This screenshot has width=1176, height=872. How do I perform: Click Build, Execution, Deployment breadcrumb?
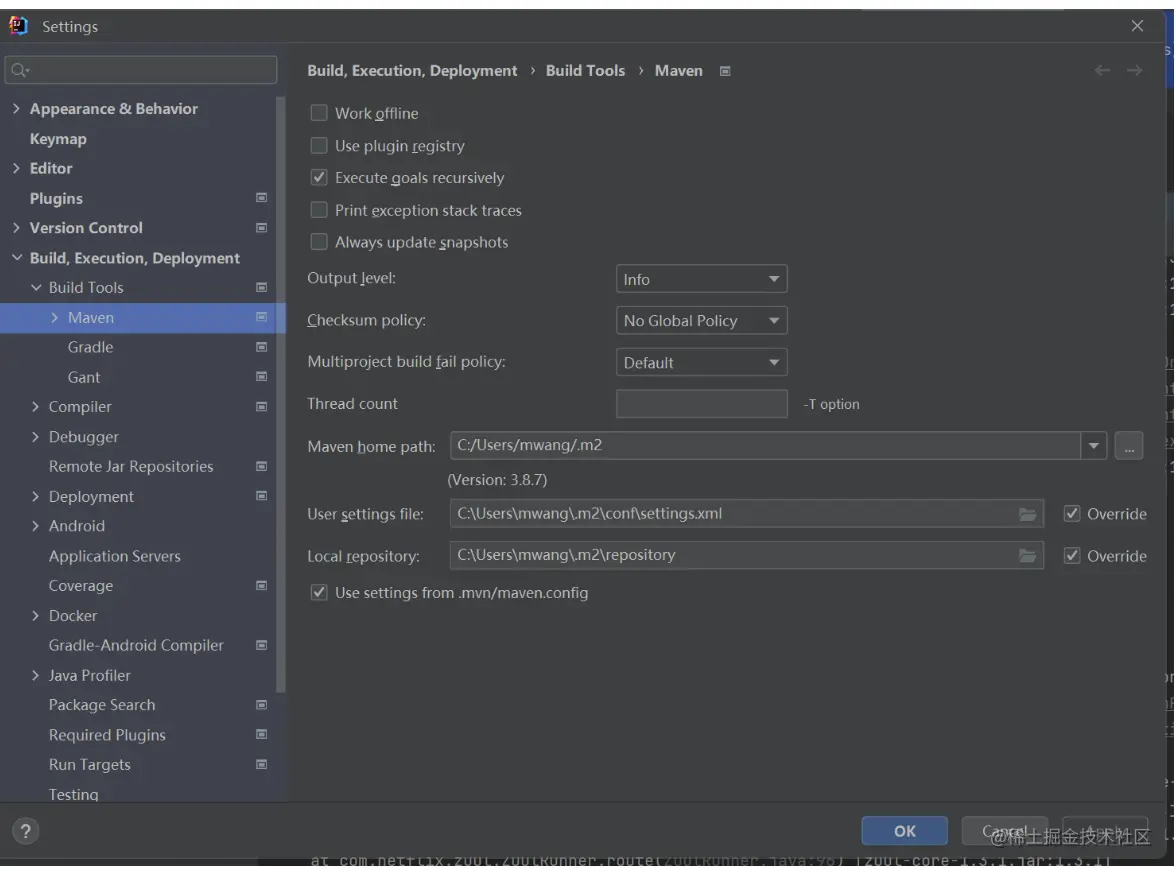(412, 70)
